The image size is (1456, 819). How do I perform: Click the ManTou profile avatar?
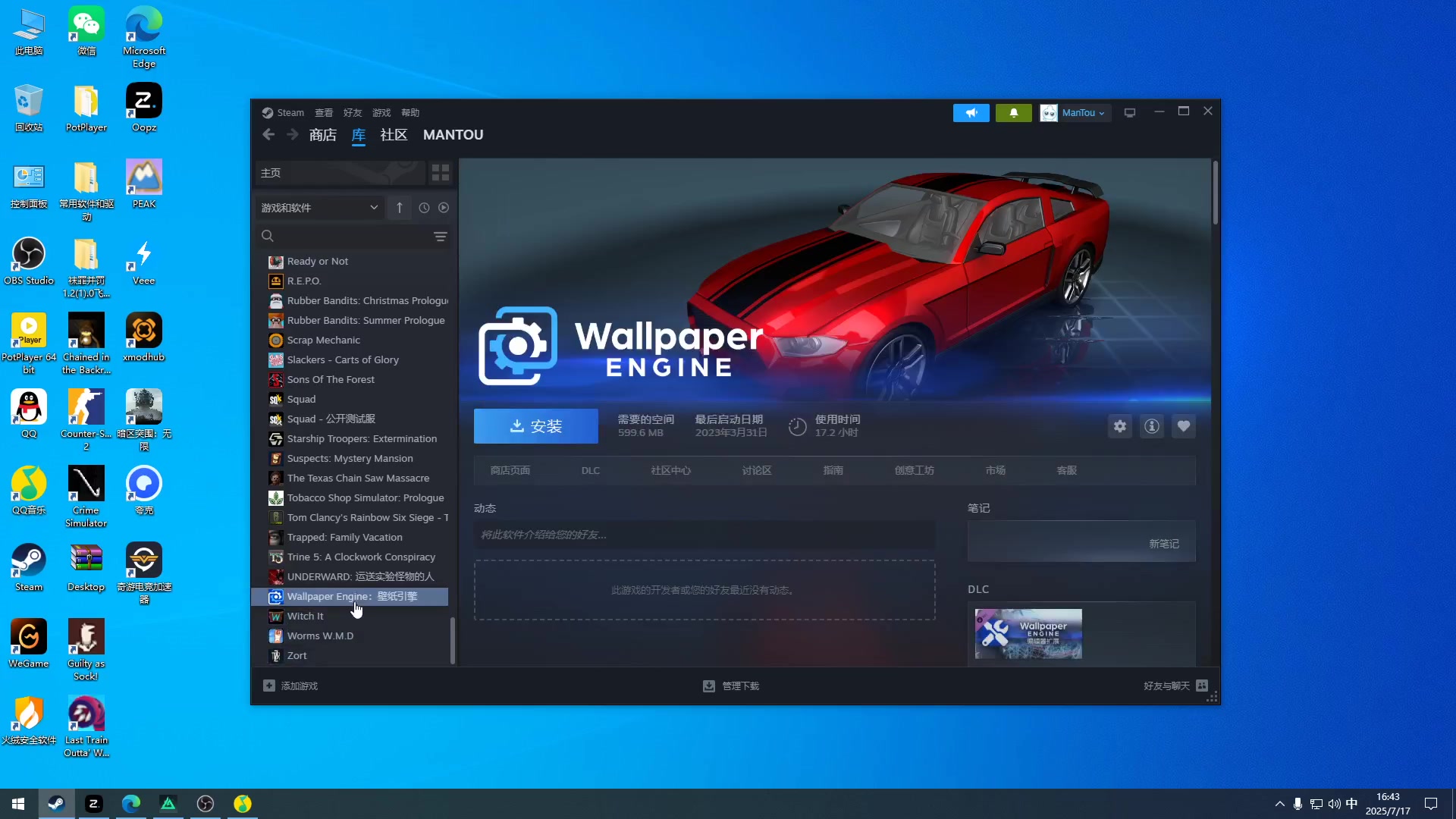pos(1049,113)
